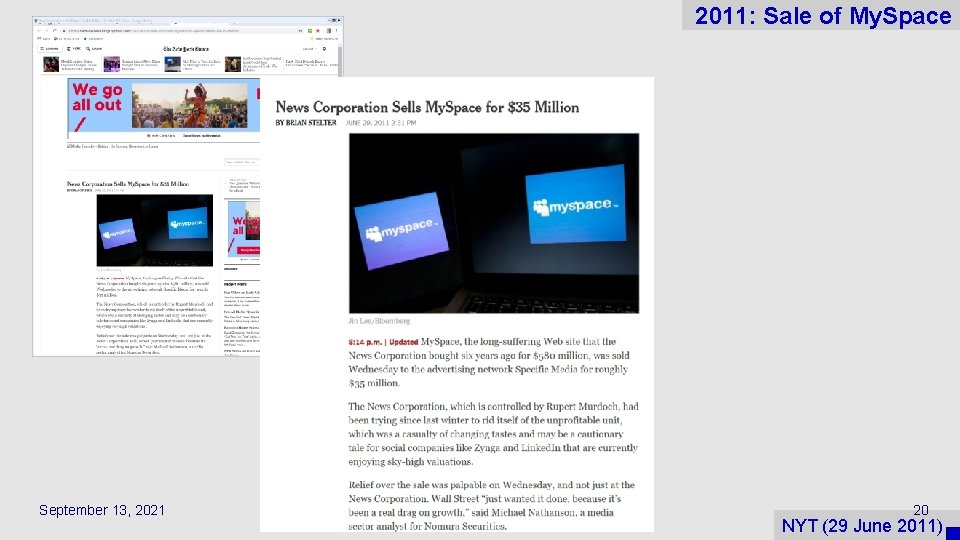Click the slide number '20'
This screenshot has width=960, height=540.
(x=920, y=510)
